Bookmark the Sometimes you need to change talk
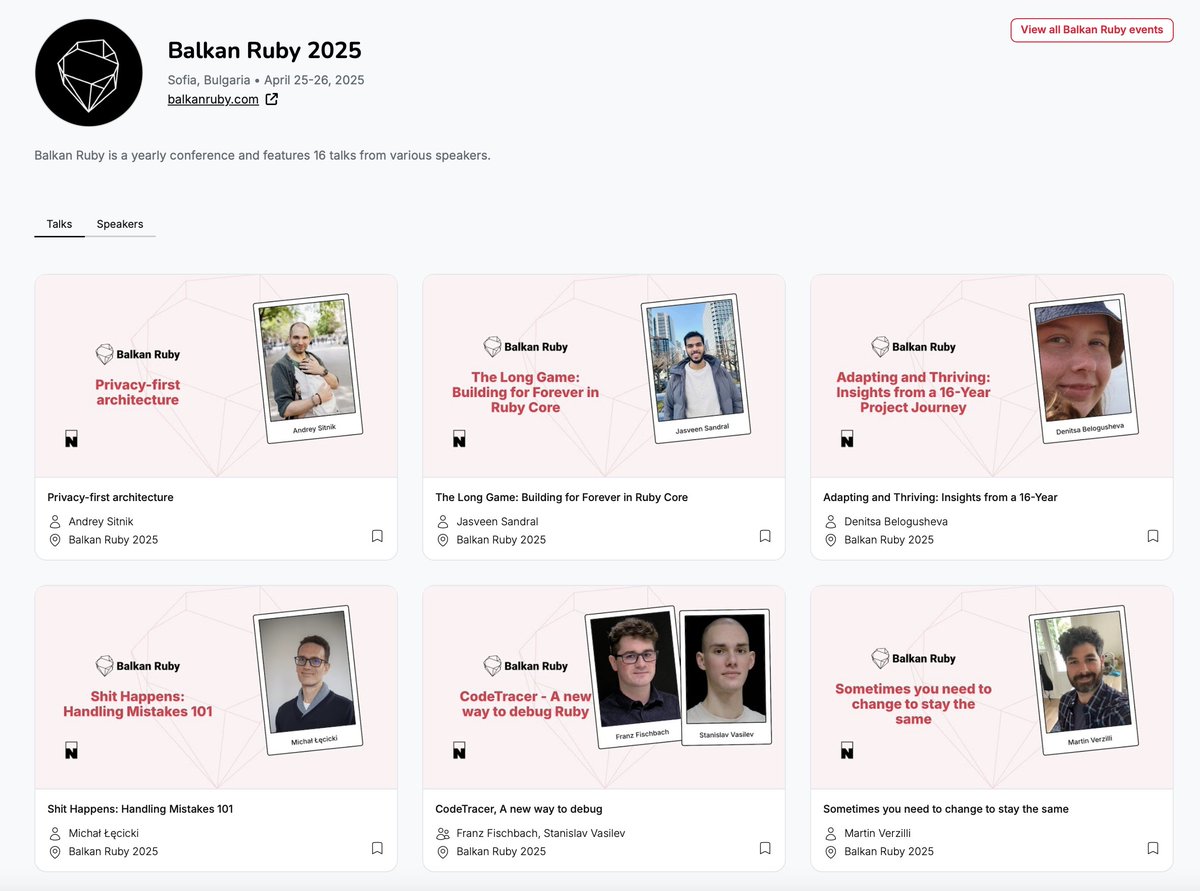 pyautogui.click(x=1153, y=848)
